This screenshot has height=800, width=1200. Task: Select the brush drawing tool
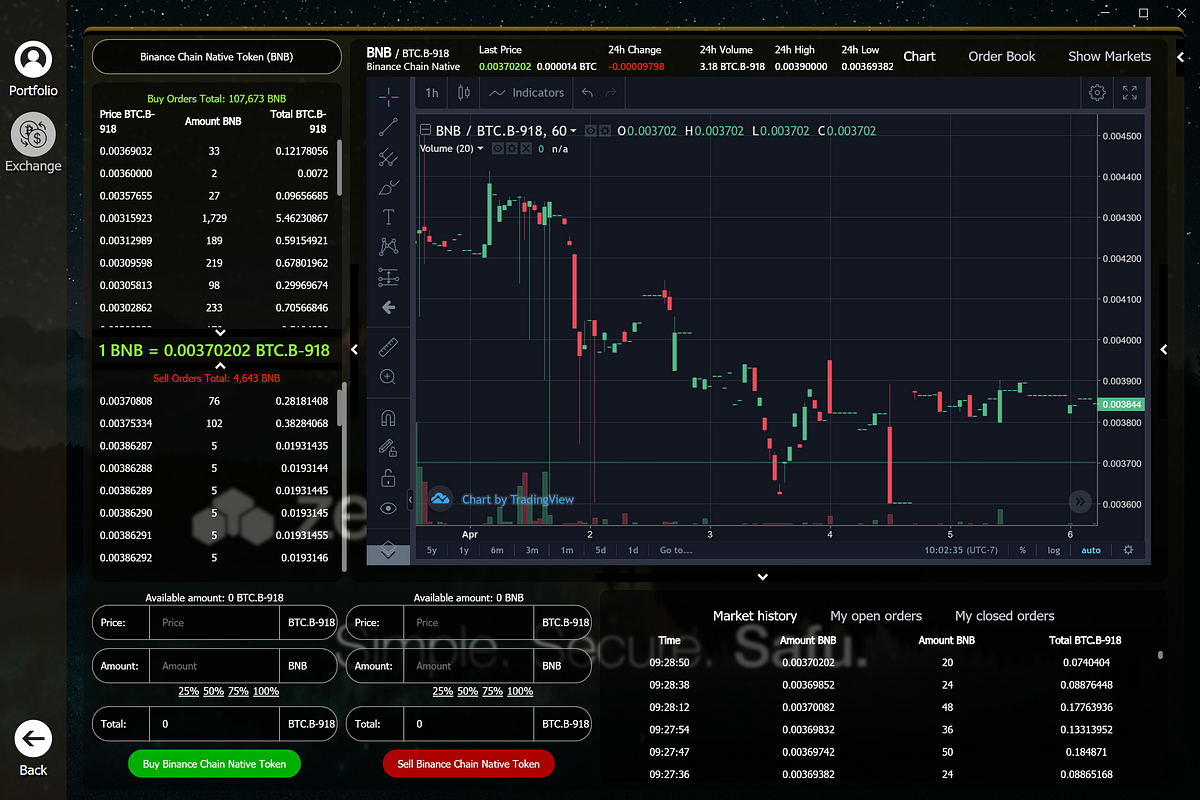[x=389, y=187]
